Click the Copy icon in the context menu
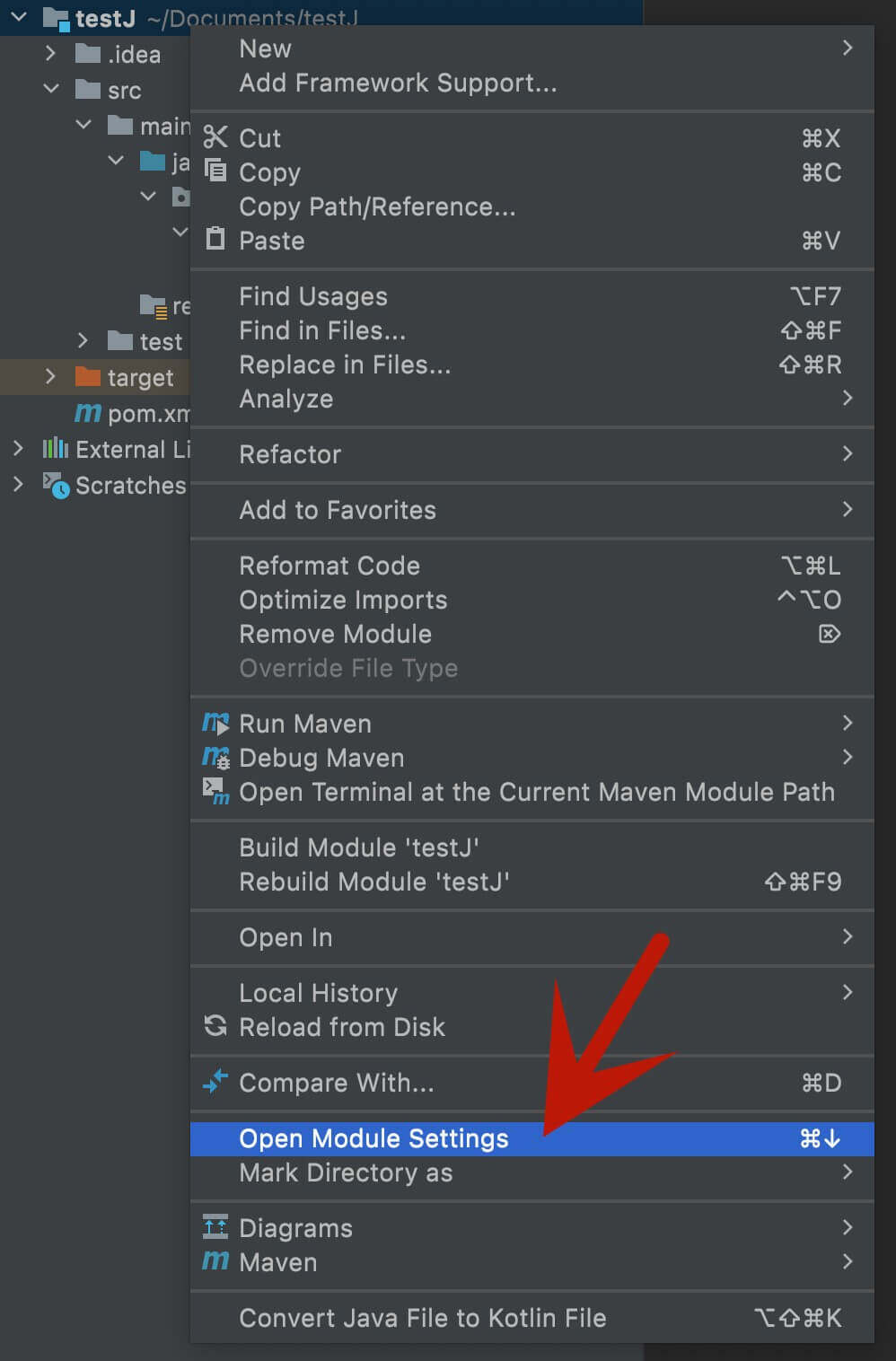Image resolution: width=896 pixels, height=1361 pixels. [x=215, y=171]
